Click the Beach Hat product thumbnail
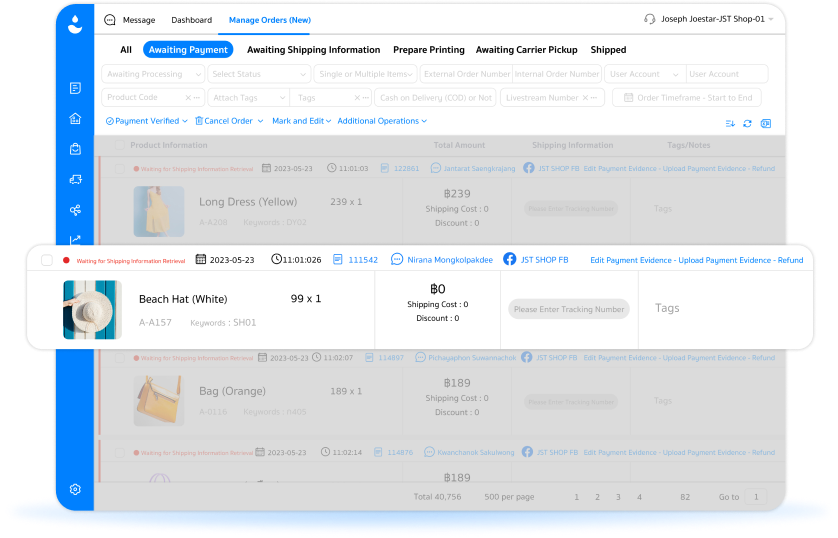Screen dimensions: 838x538 tap(92, 310)
